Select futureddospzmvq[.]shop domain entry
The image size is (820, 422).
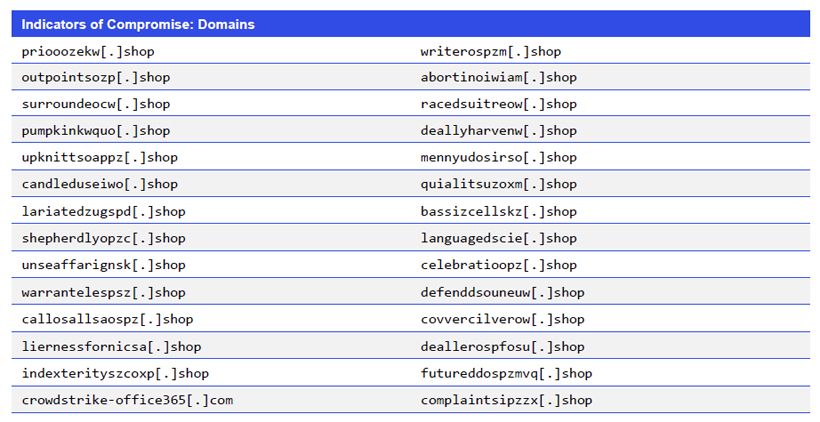pyautogui.click(x=507, y=373)
